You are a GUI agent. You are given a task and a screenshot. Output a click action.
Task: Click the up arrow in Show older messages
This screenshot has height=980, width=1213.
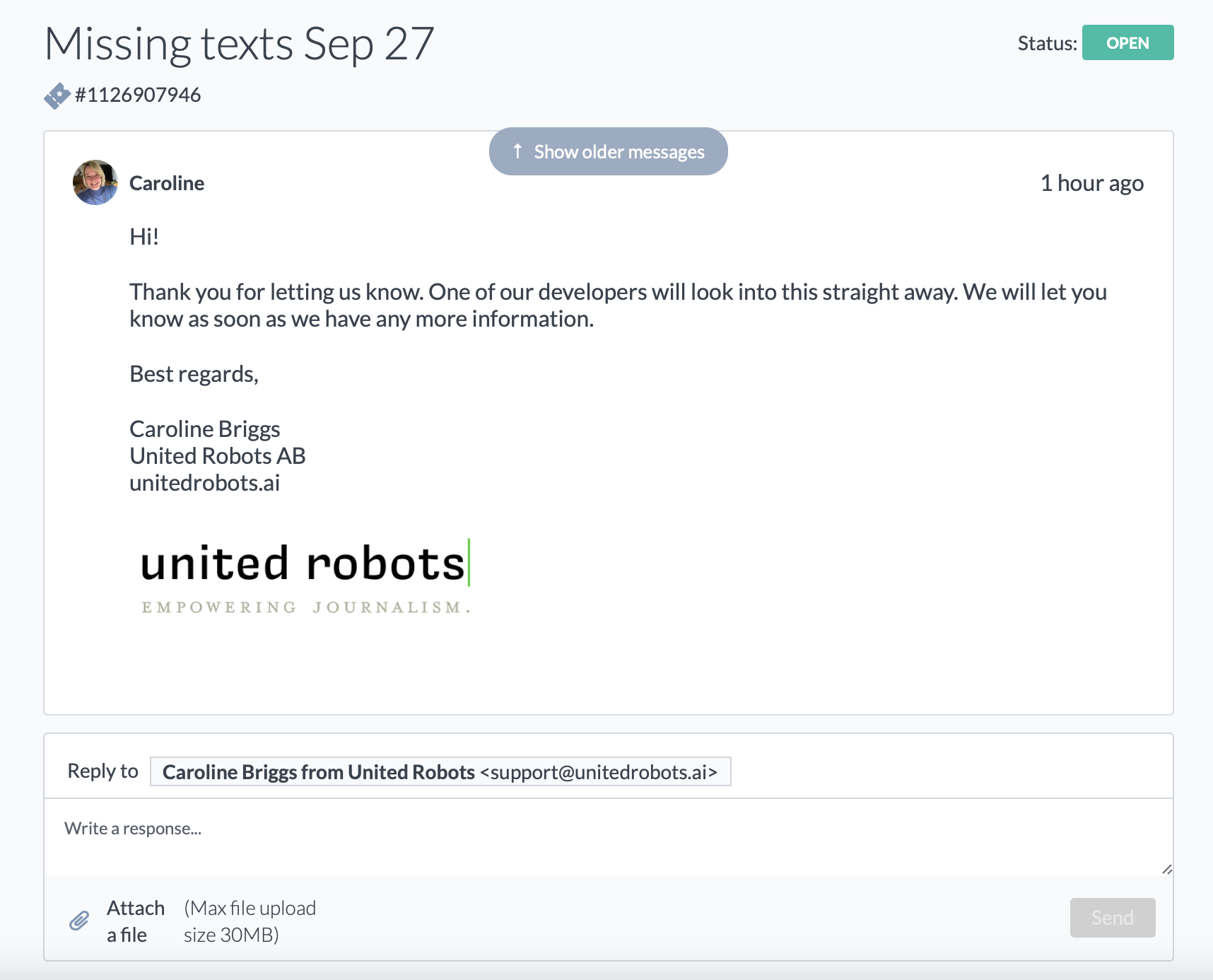click(517, 151)
